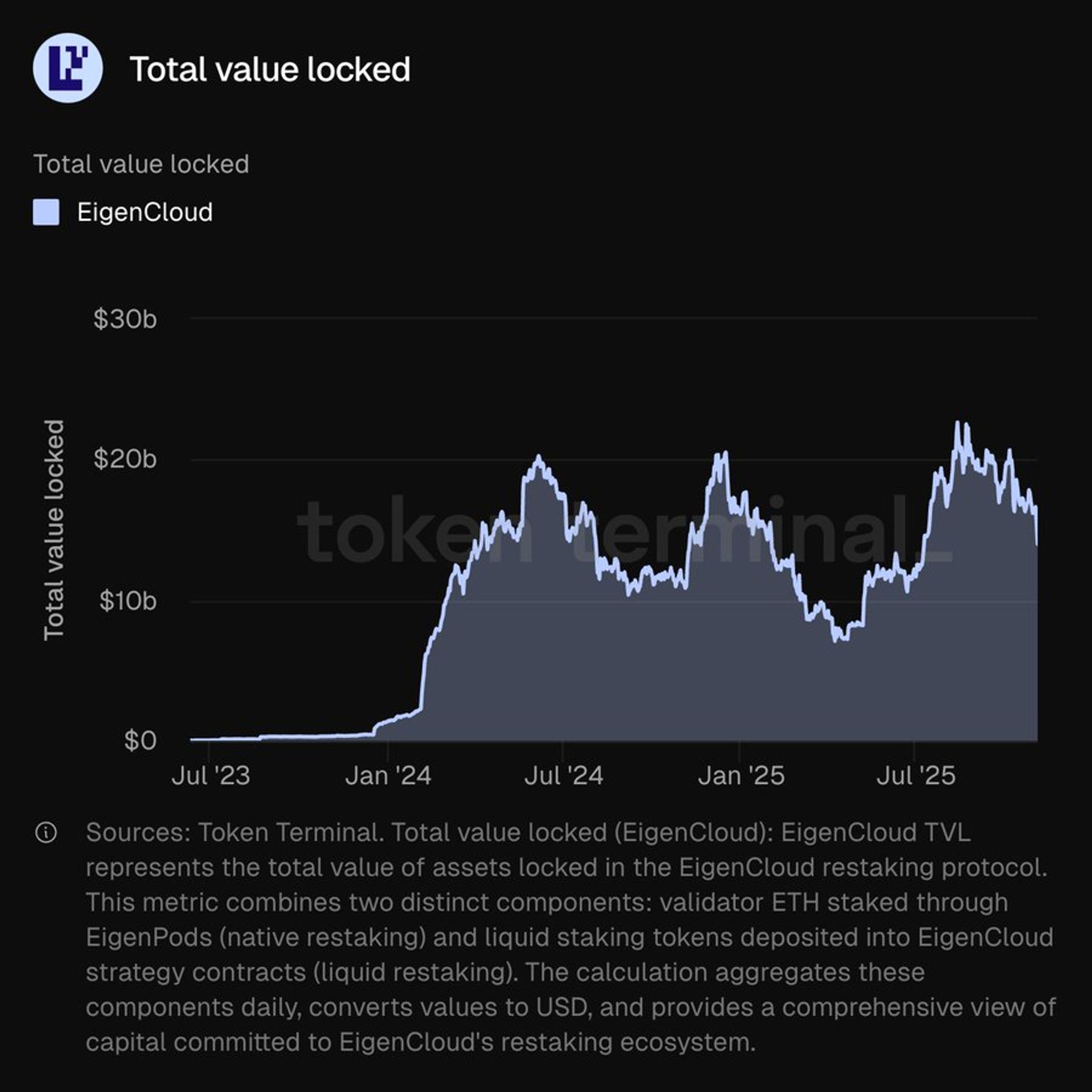Click the info icon beside Sources
The width and height of the screenshot is (1092, 1092).
click(x=46, y=833)
